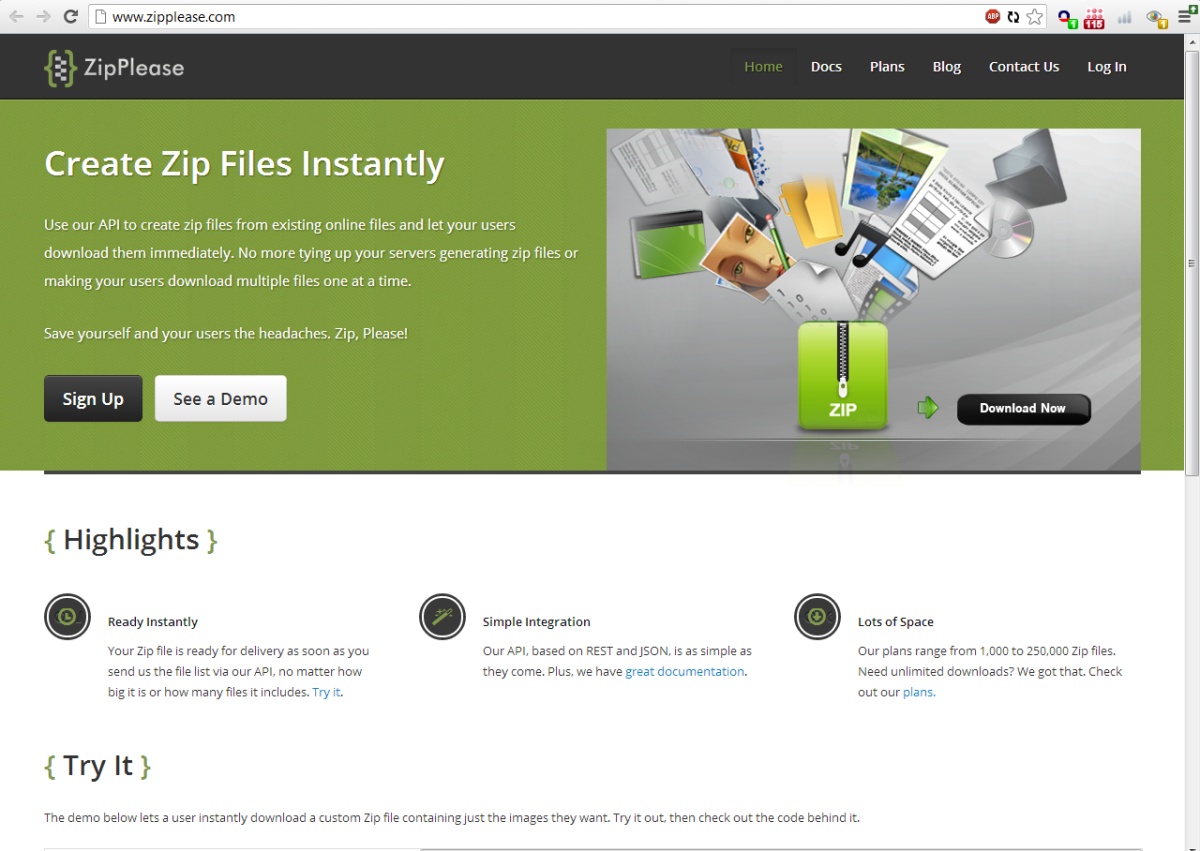1200x851 pixels.
Task: Click the banner image of files entering zip
Action: coord(873,299)
